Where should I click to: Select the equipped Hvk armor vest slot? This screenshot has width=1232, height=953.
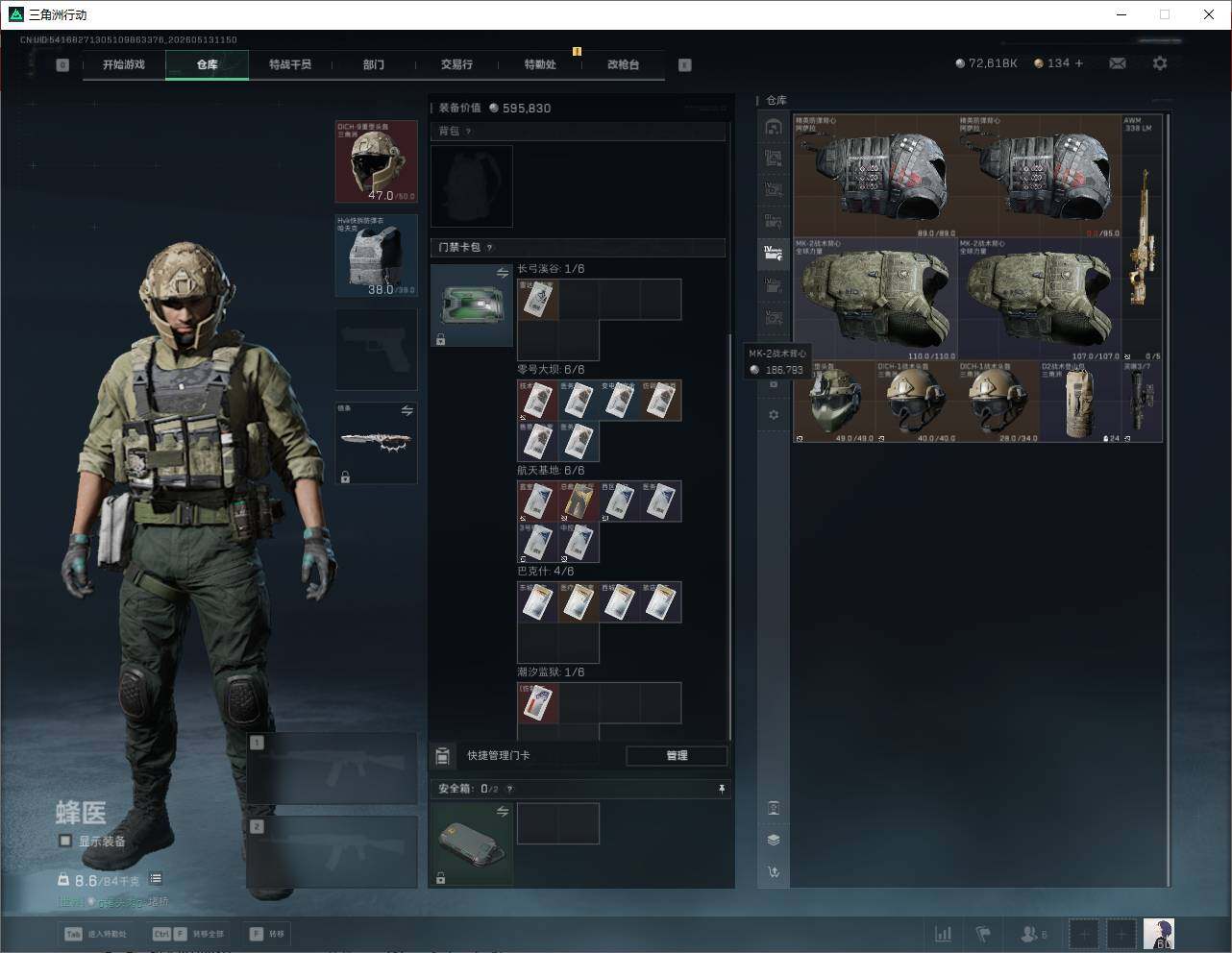click(376, 256)
